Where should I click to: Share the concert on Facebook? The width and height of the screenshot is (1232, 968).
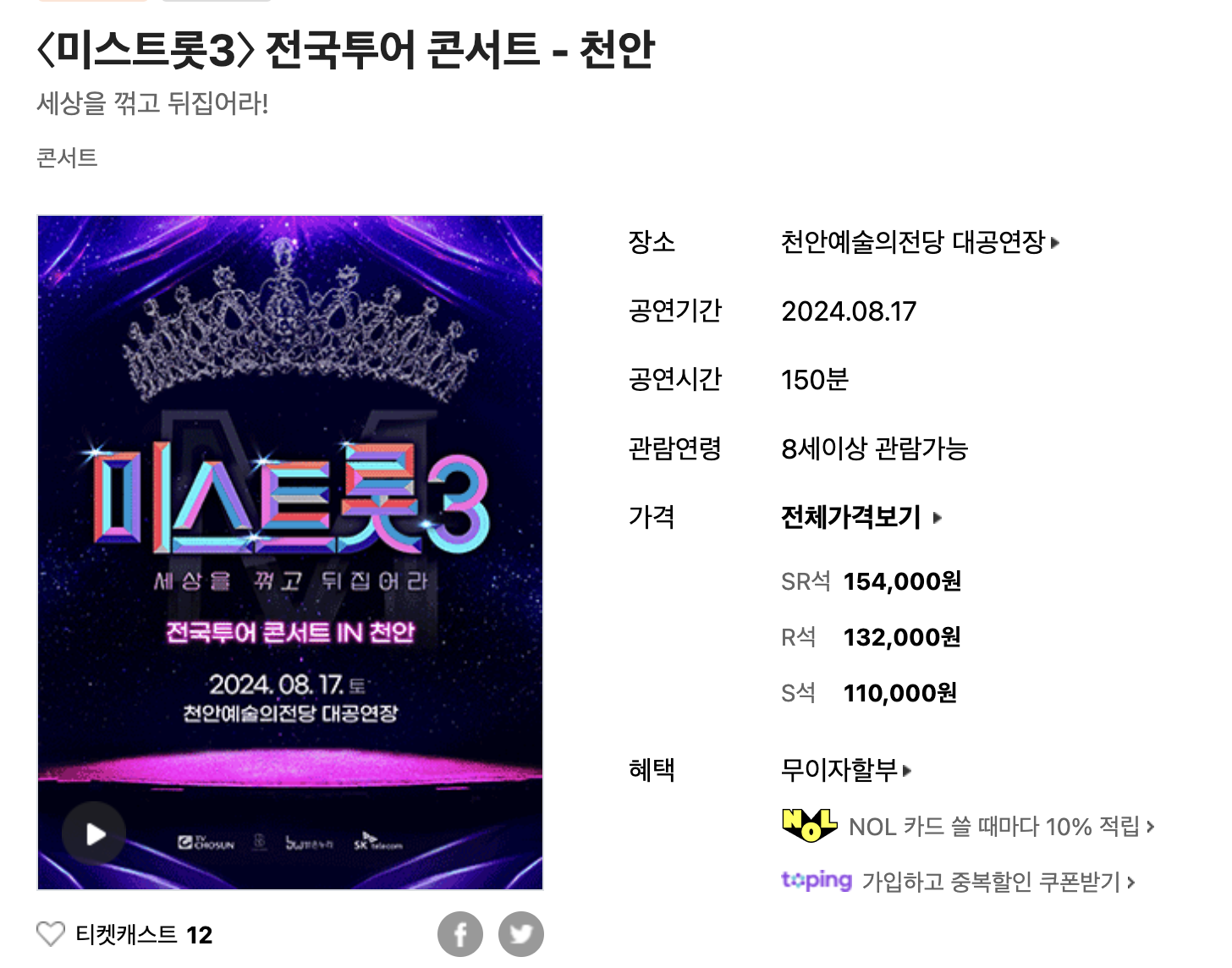460,934
